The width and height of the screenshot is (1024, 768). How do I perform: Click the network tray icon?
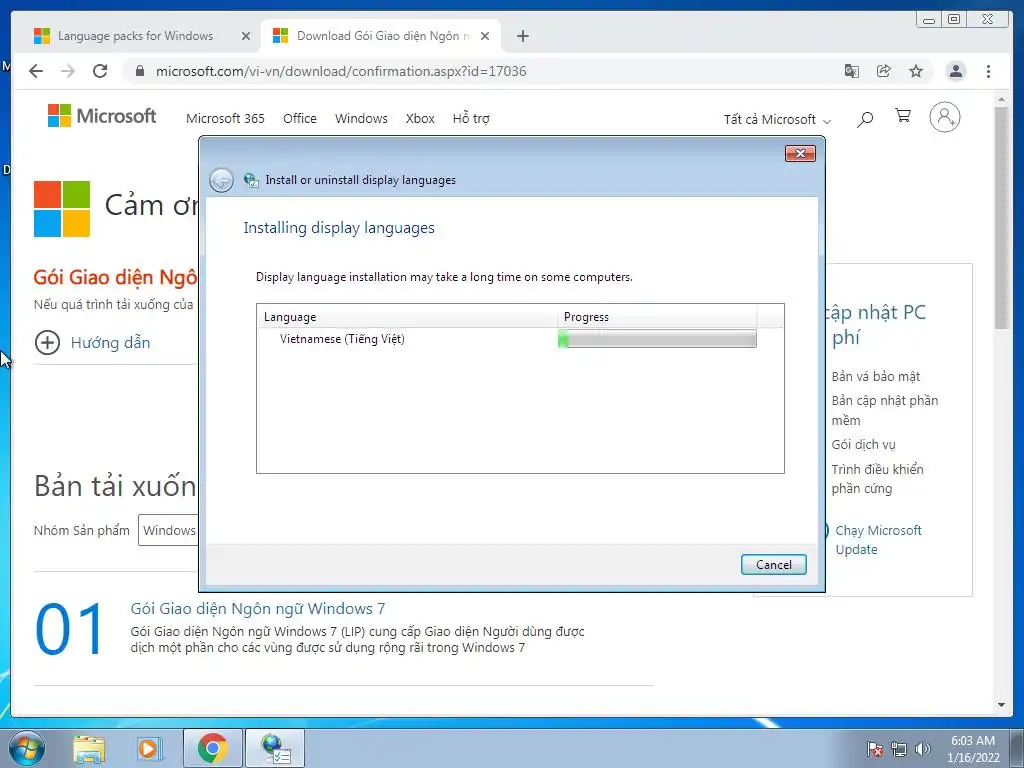coord(899,749)
